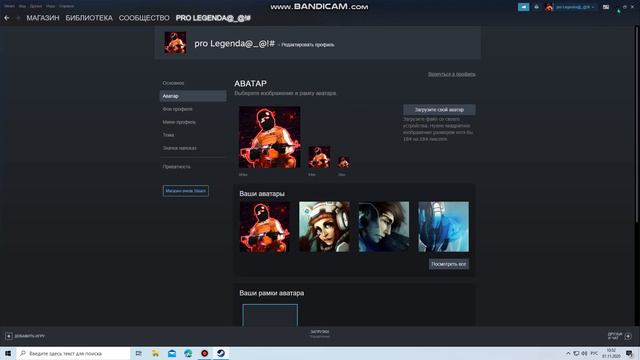Screen dimensions: 640x360
Task: Click the smallest avatar preview image
Action: pyautogui.click(x=344, y=162)
